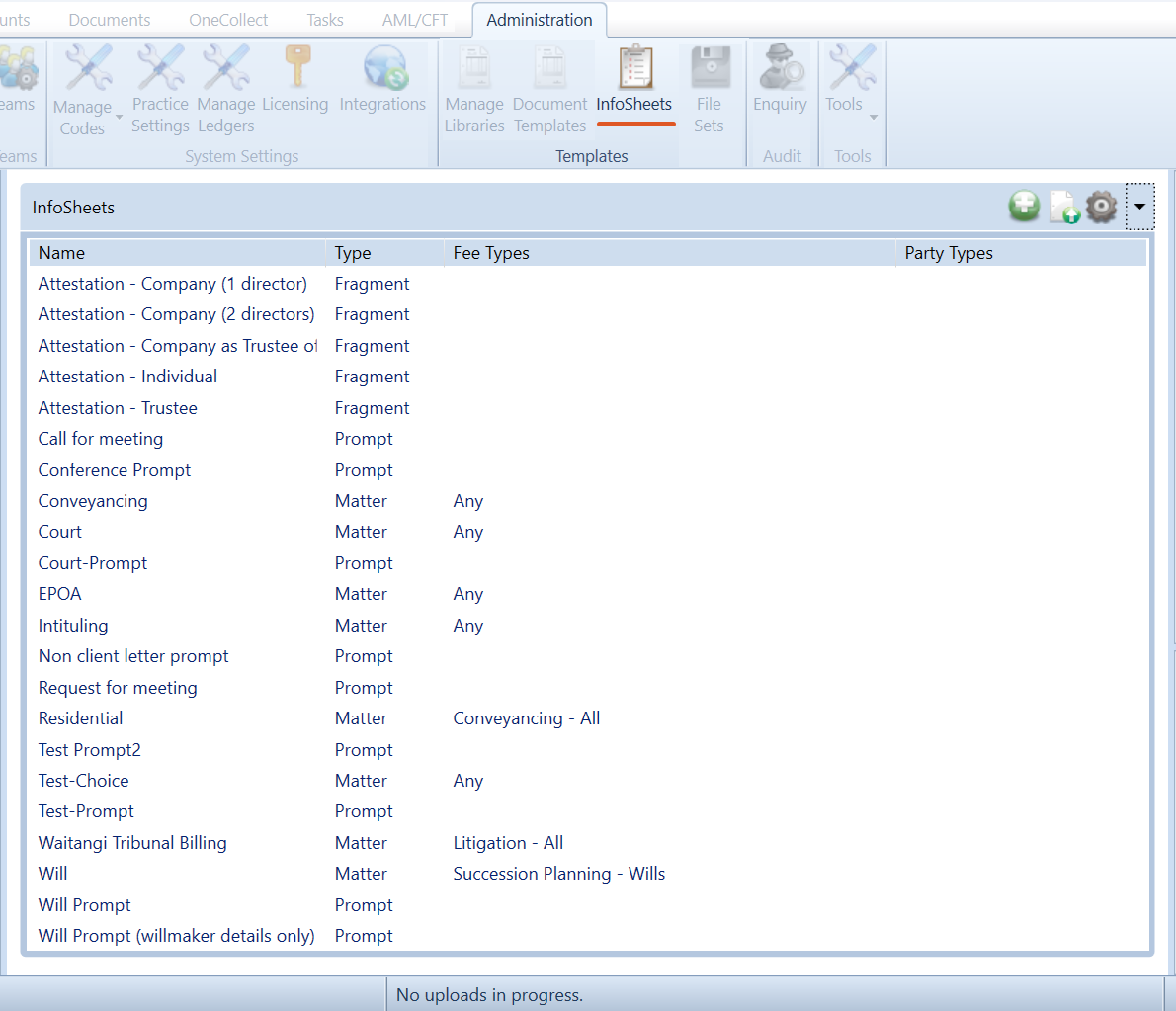This screenshot has height=1011, width=1176.
Task: Click No uploads in progress status
Action: (489, 995)
